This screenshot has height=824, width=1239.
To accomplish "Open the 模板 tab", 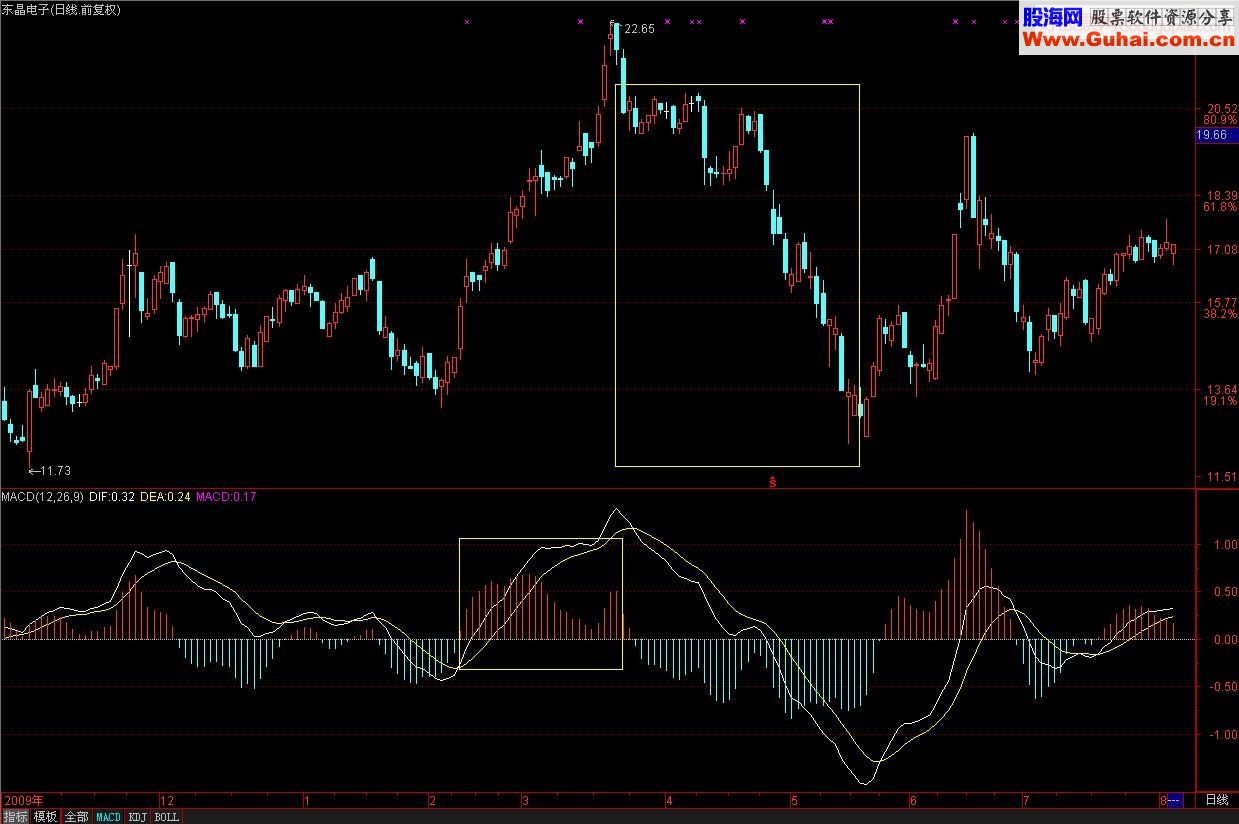I will coord(45,817).
